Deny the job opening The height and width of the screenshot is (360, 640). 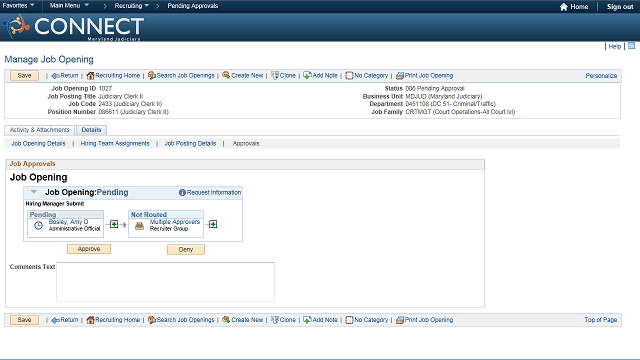pyautogui.click(x=186, y=249)
